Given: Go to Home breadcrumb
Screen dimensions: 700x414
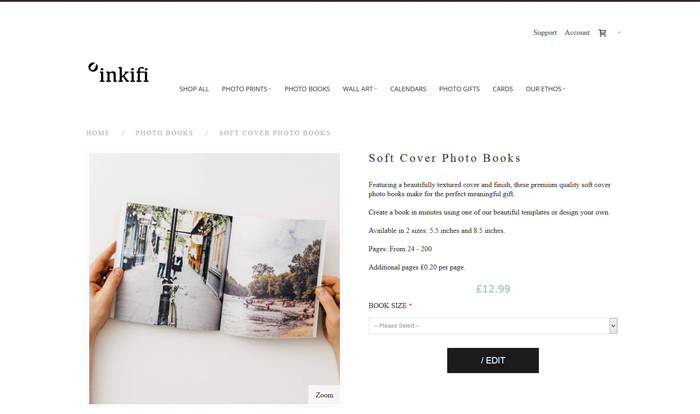Looking at the screenshot, I should click(x=98, y=133).
